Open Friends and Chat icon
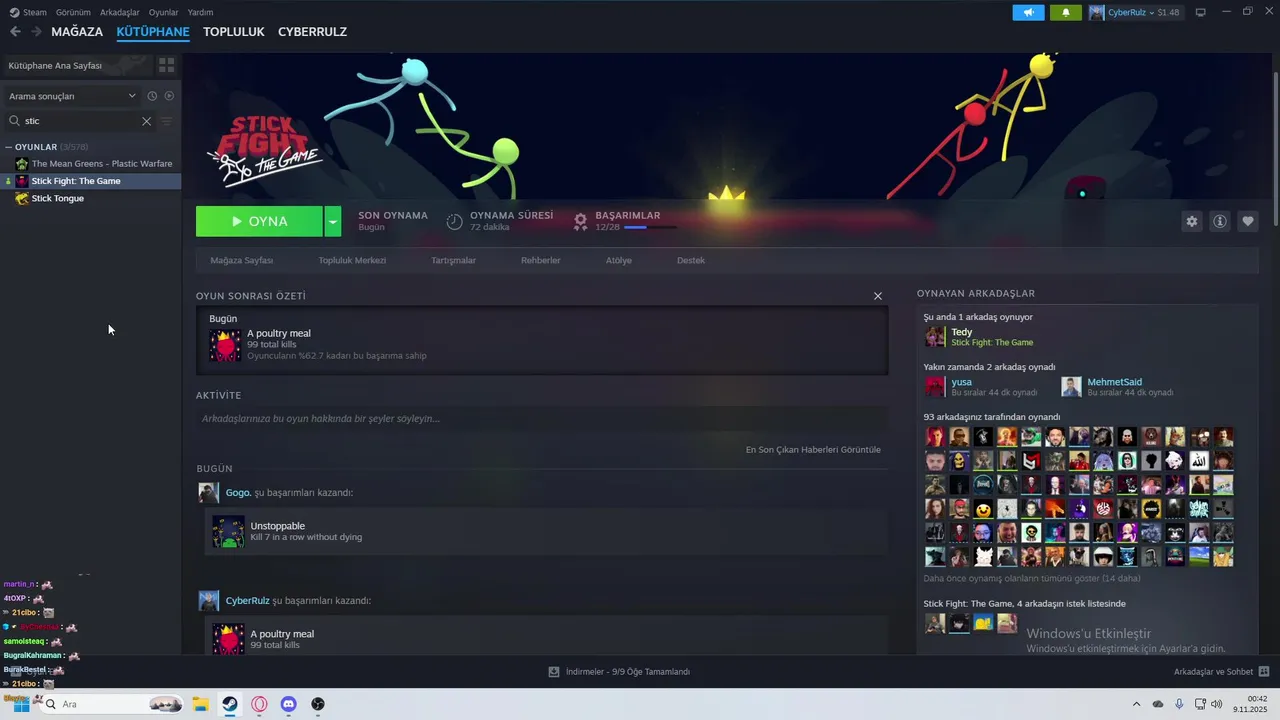This screenshot has width=1280, height=720. (x=1264, y=672)
